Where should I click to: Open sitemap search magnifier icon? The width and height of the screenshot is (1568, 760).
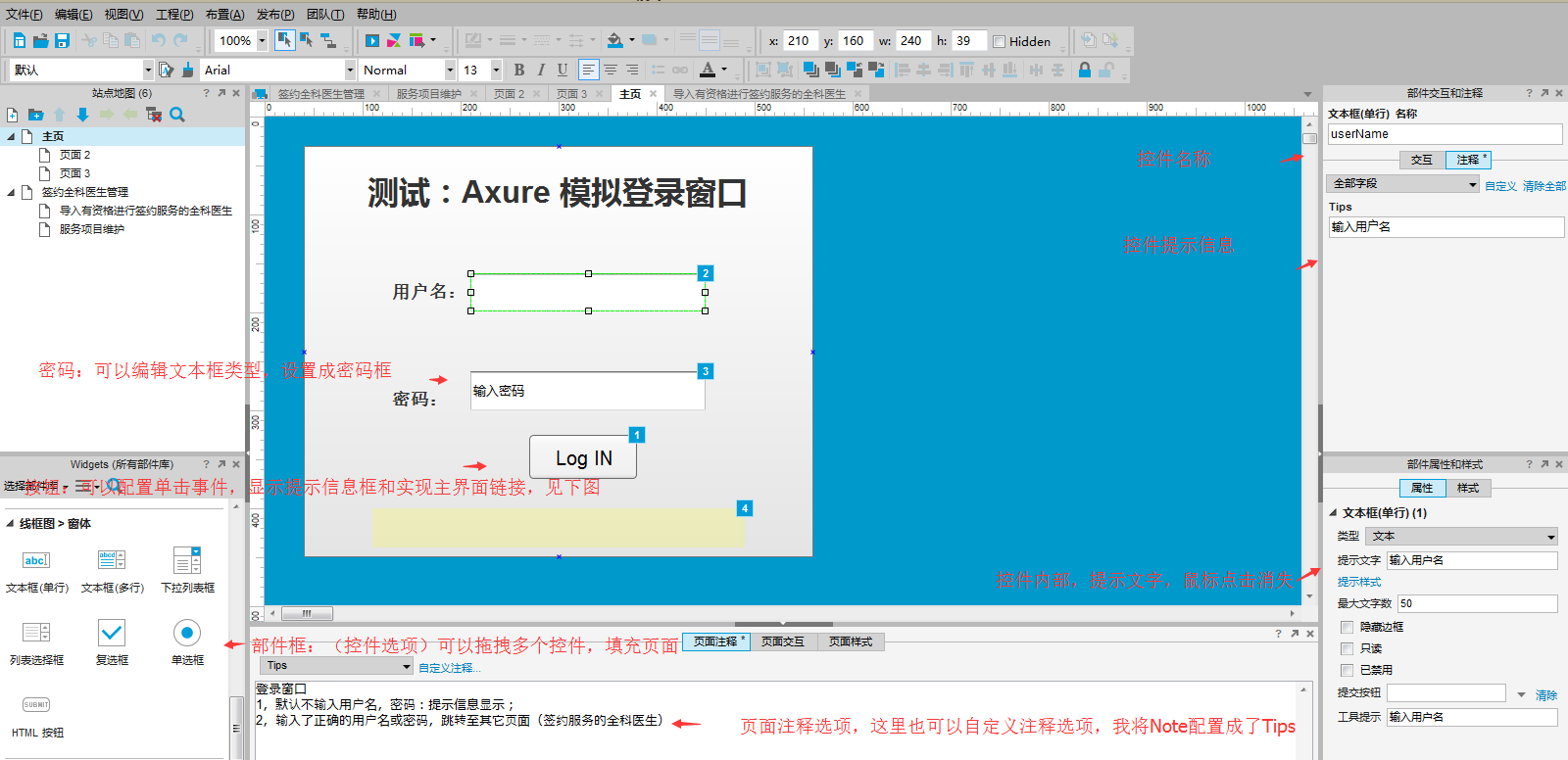click(177, 115)
